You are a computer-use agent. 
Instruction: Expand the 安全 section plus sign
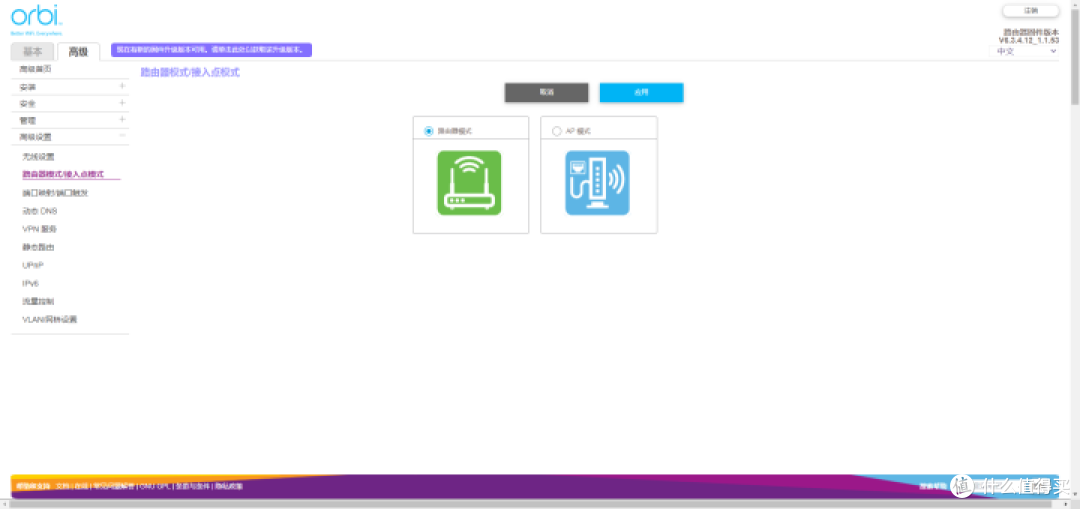tap(122, 103)
